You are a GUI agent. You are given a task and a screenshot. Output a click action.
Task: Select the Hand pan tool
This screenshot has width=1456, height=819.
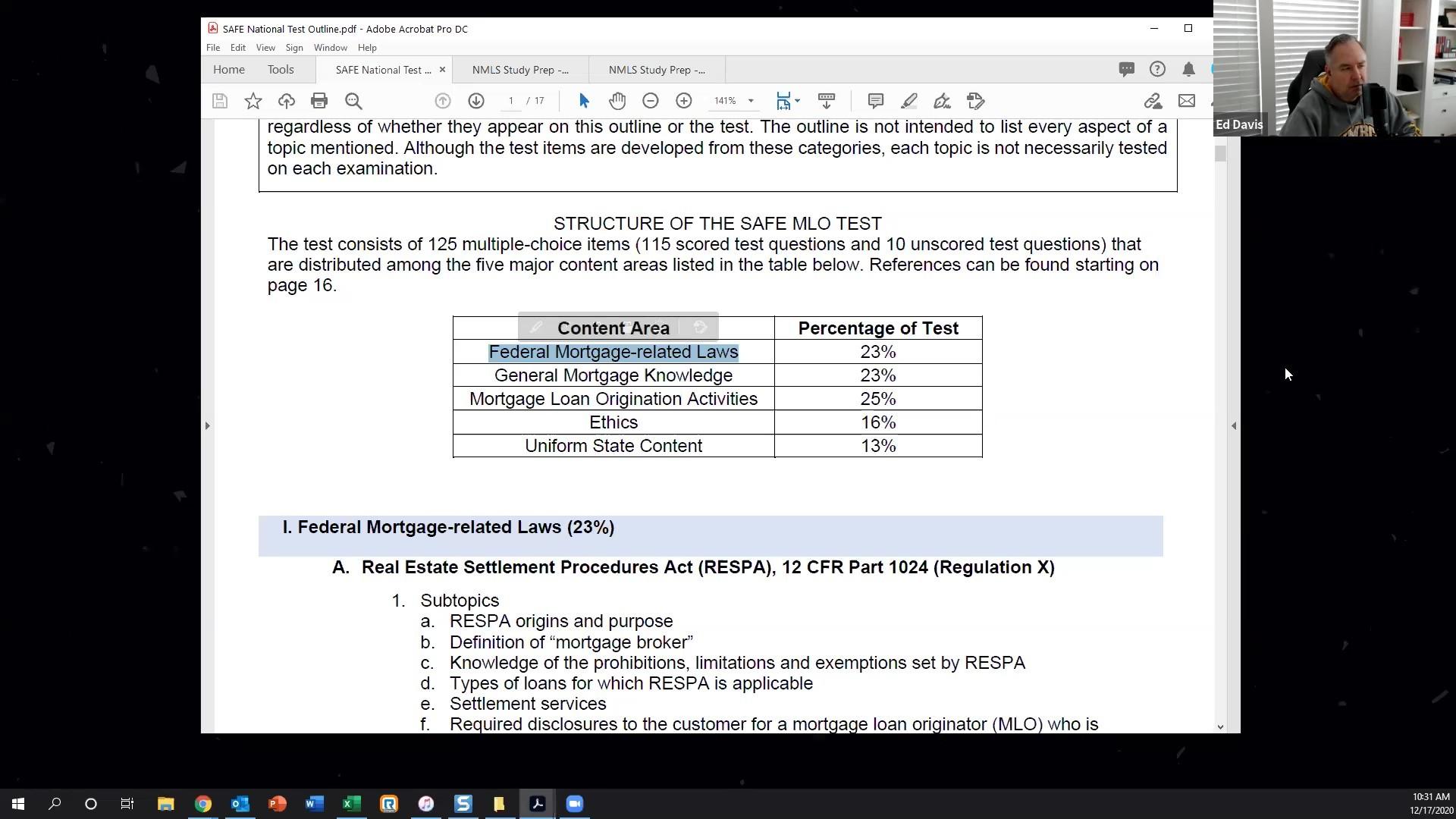click(x=617, y=101)
